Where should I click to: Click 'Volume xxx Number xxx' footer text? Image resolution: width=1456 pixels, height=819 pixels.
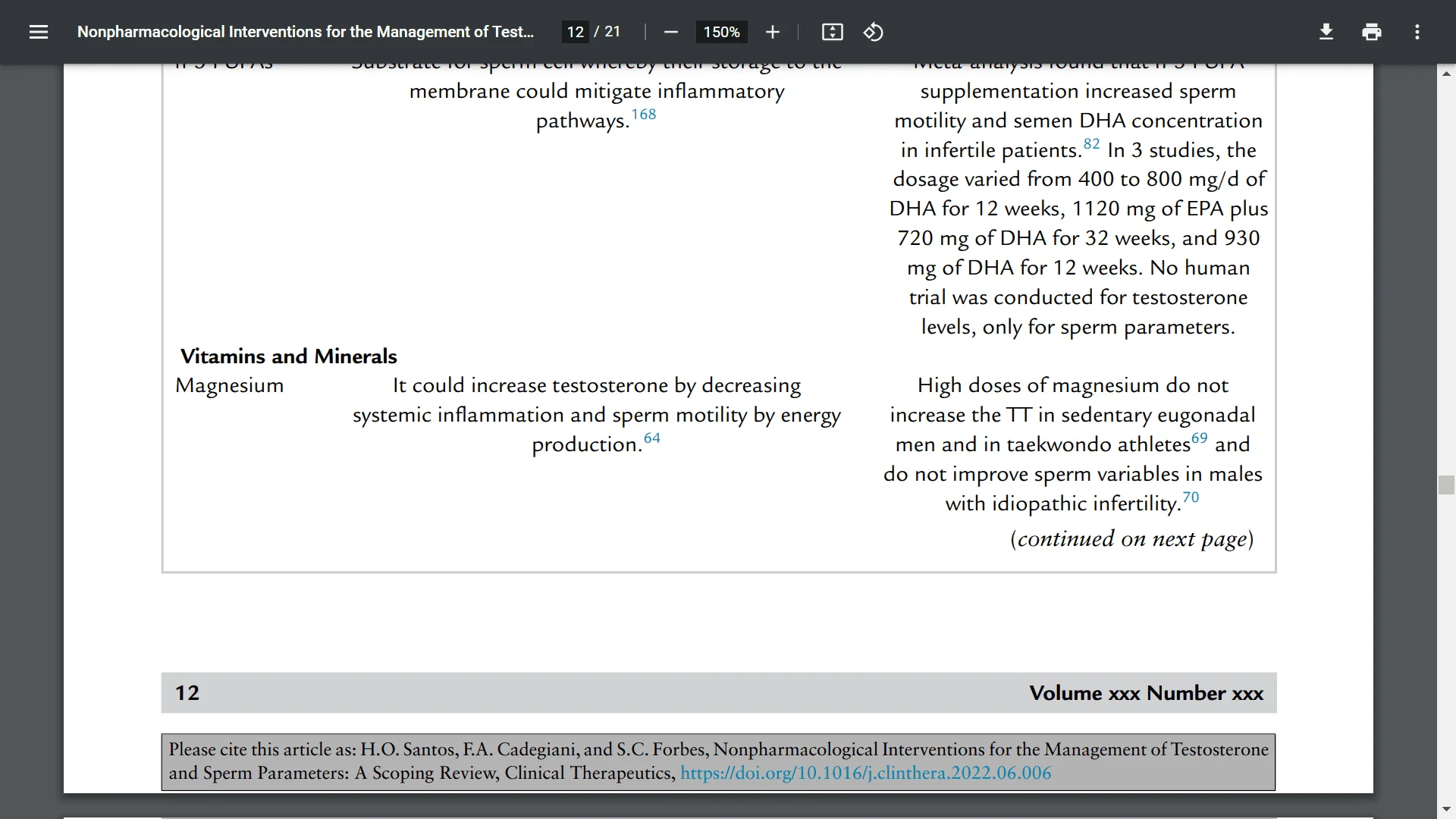(x=1147, y=693)
